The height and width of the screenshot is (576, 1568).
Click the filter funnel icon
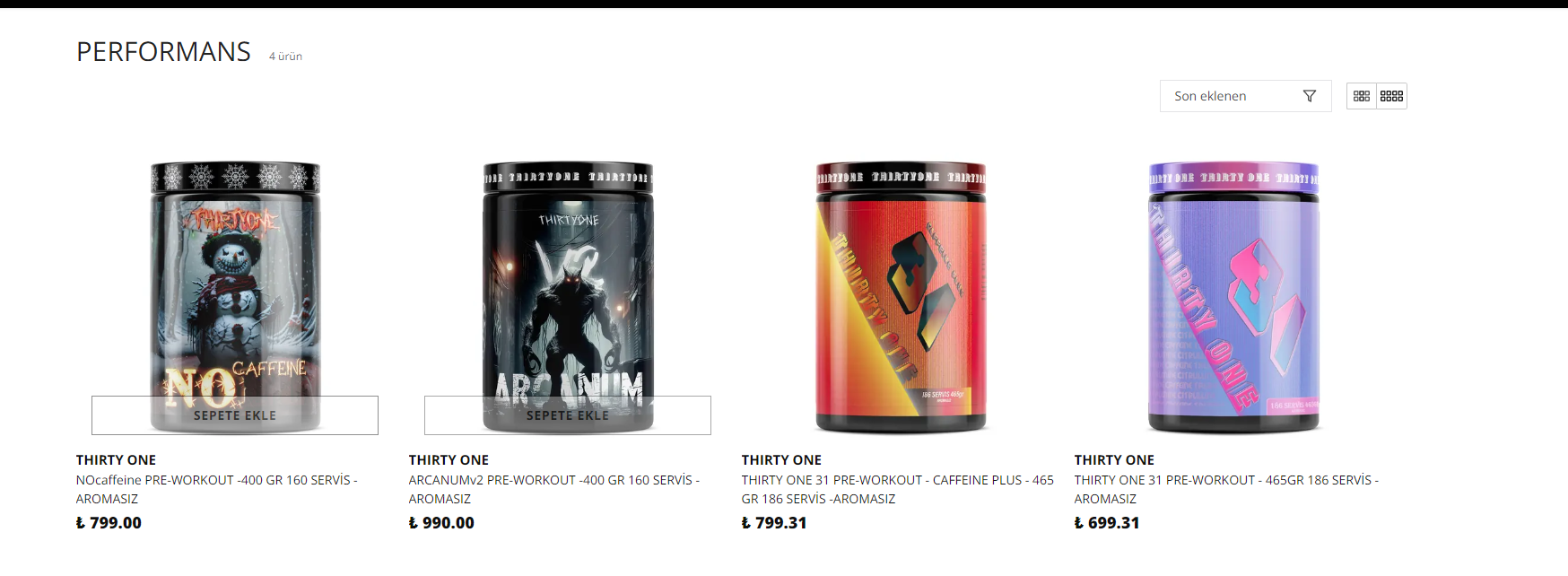point(1310,96)
